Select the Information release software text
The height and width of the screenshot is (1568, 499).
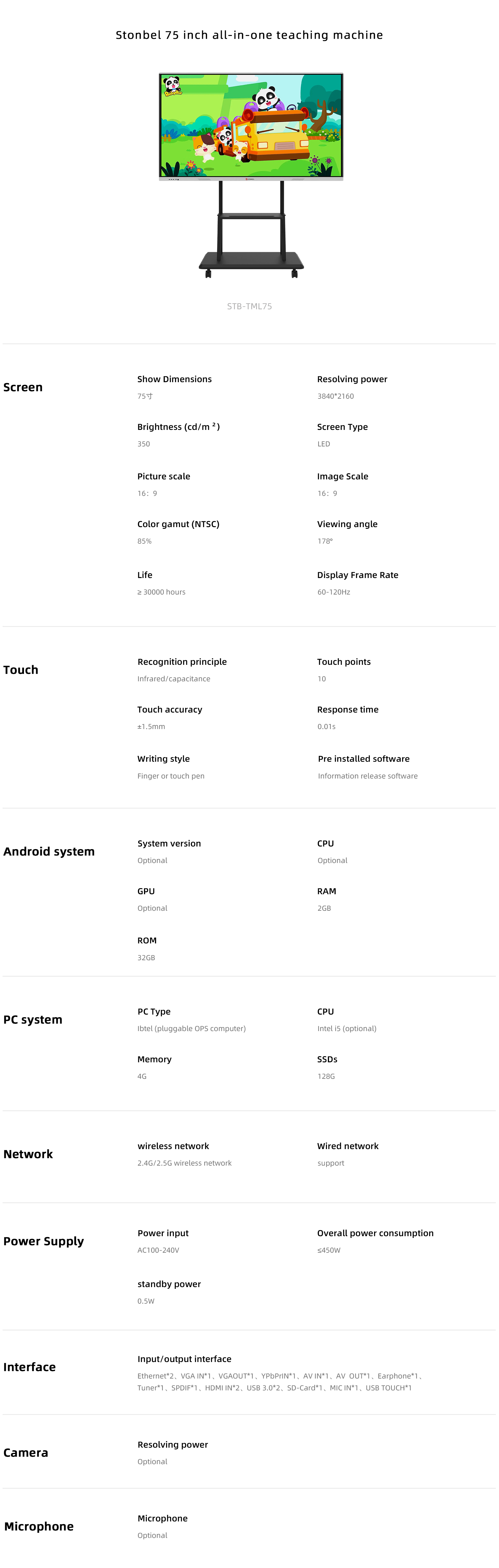[x=367, y=776]
